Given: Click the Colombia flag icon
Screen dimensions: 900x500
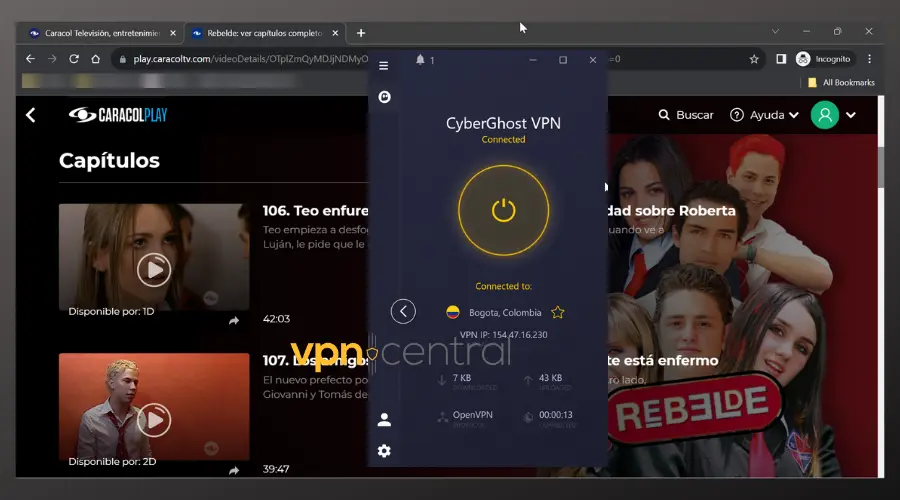Looking at the screenshot, I should [453, 312].
